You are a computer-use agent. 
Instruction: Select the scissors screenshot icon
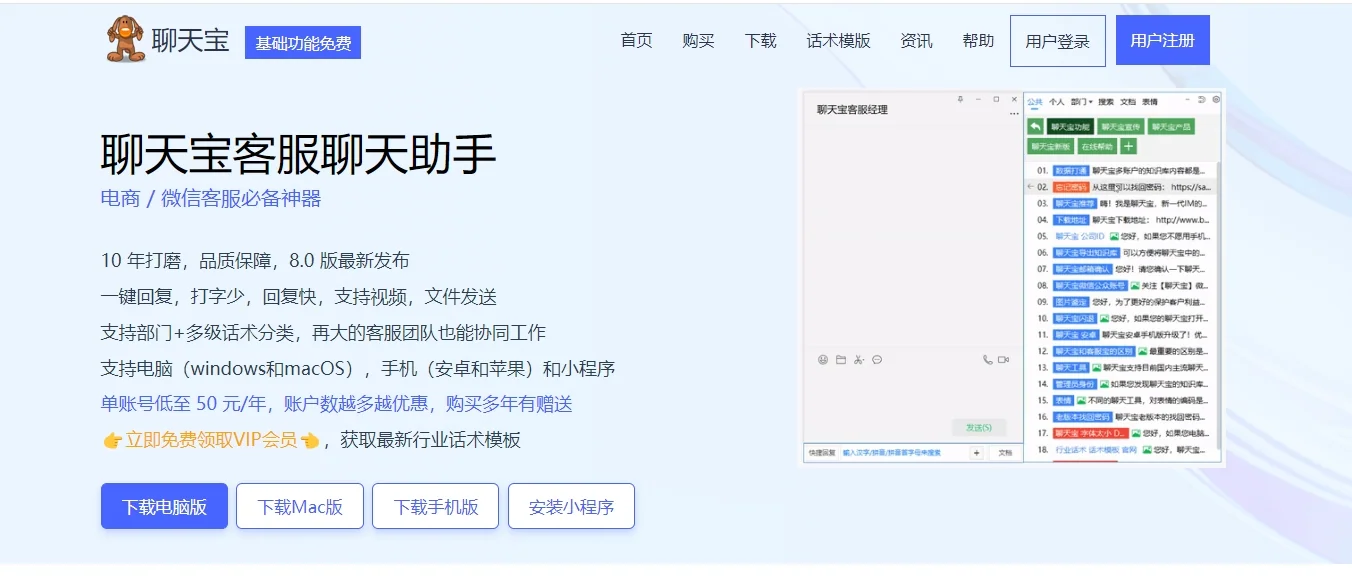coord(858,360)
